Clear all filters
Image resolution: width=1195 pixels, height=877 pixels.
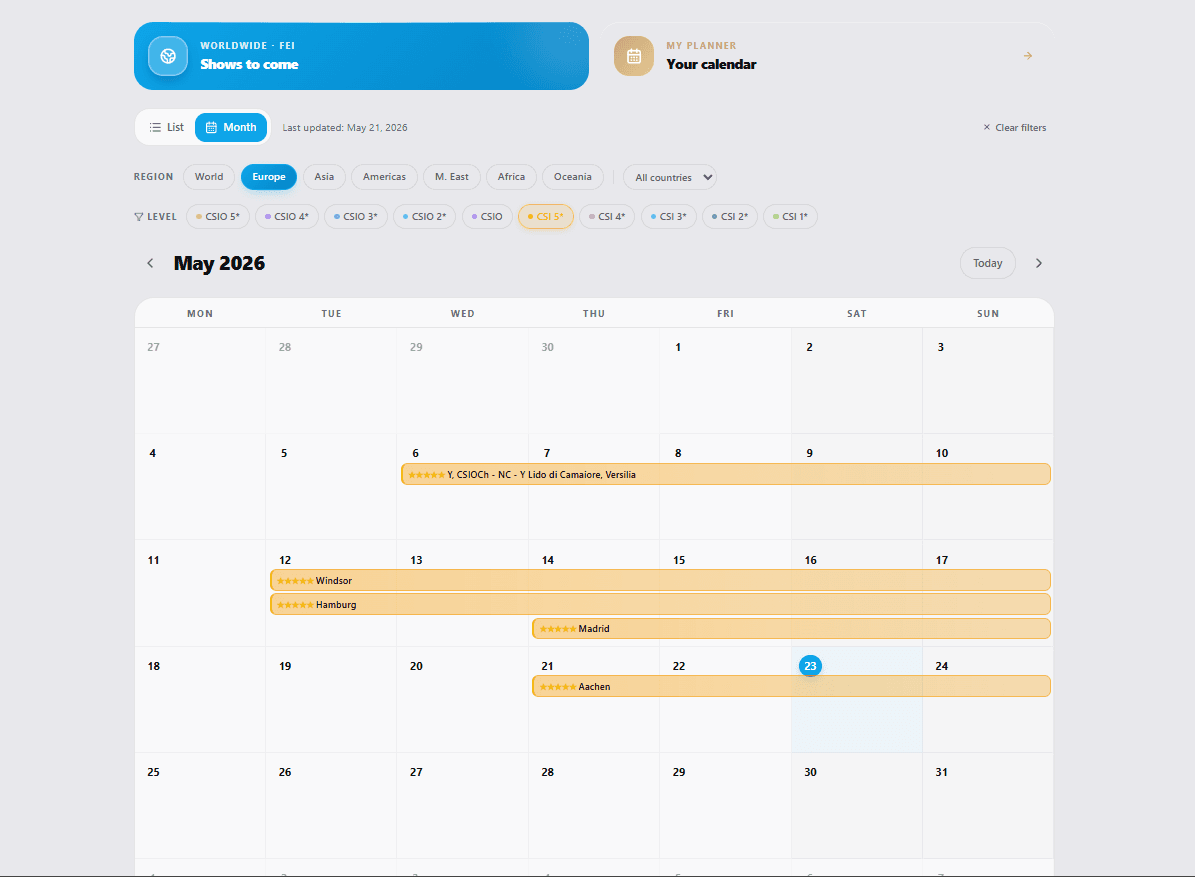(x=1014, y=127)
